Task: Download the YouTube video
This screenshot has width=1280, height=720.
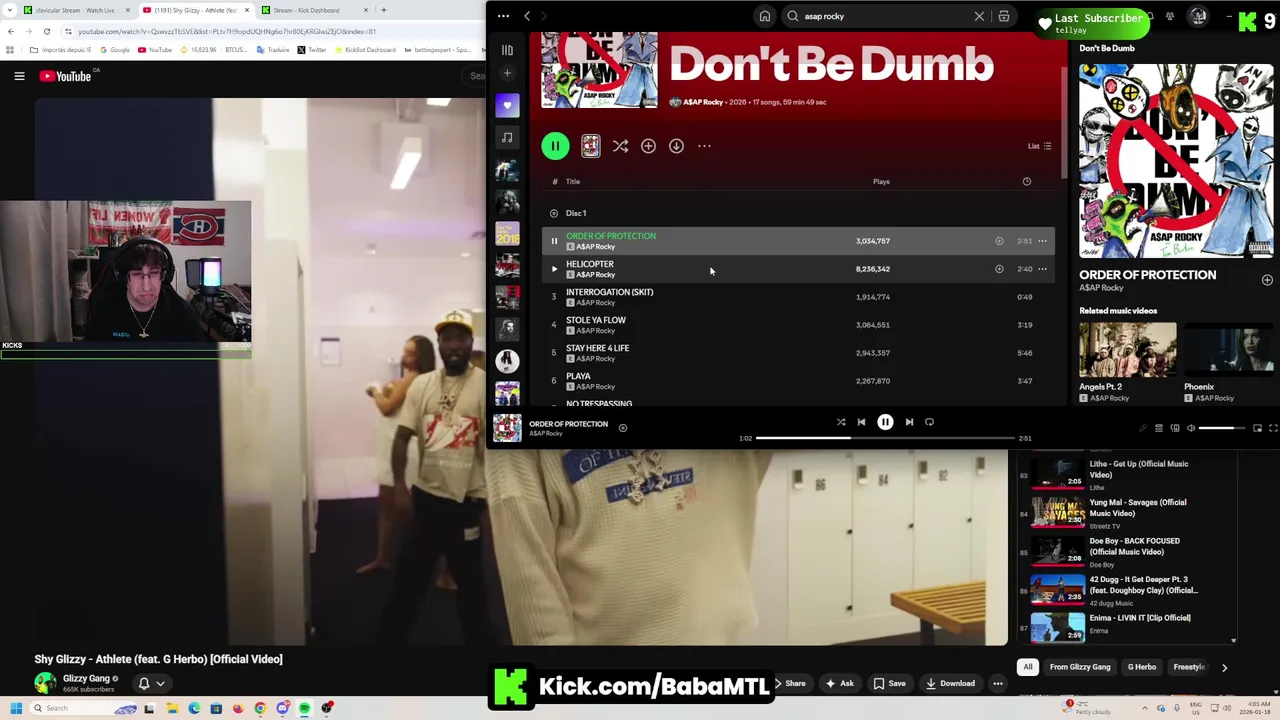Action: click(950, 684)
